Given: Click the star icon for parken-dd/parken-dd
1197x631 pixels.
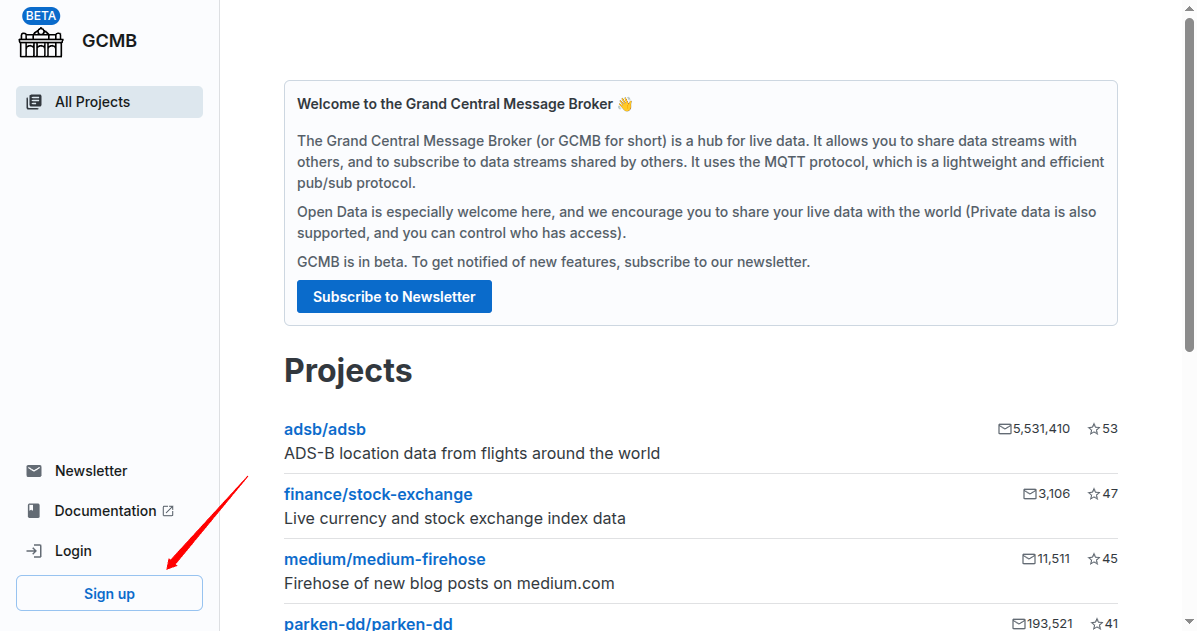Looking at the screenshot, I should (1097, 623).
